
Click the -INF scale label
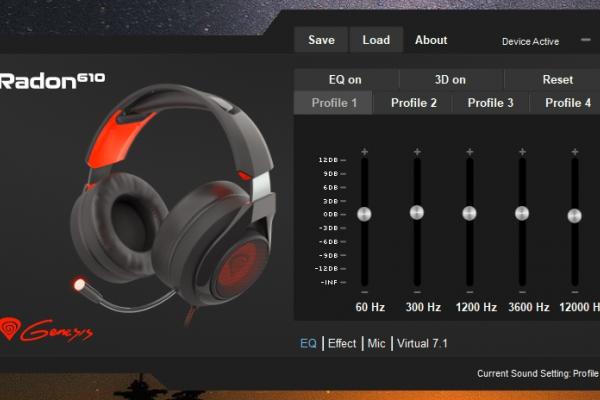pos(329,282)
